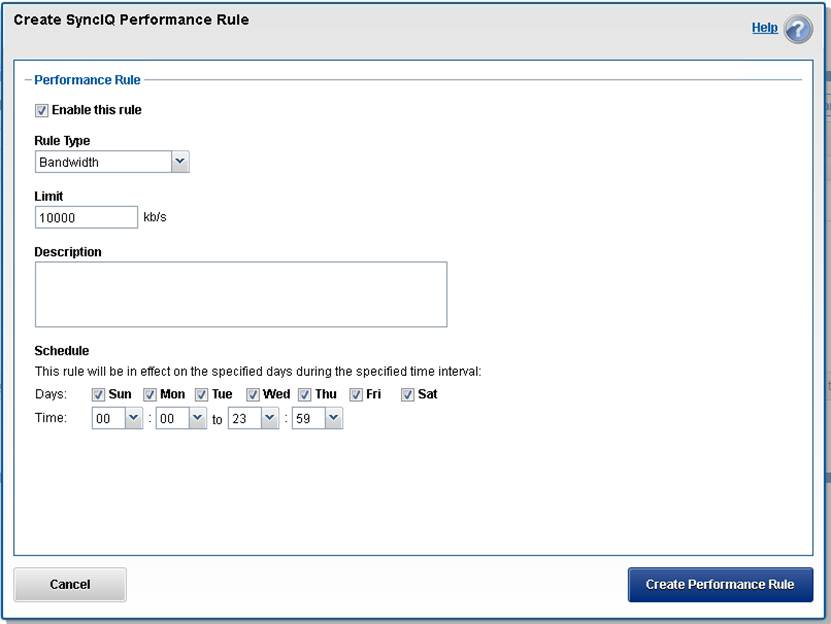Open the Help link

(764, 28)
